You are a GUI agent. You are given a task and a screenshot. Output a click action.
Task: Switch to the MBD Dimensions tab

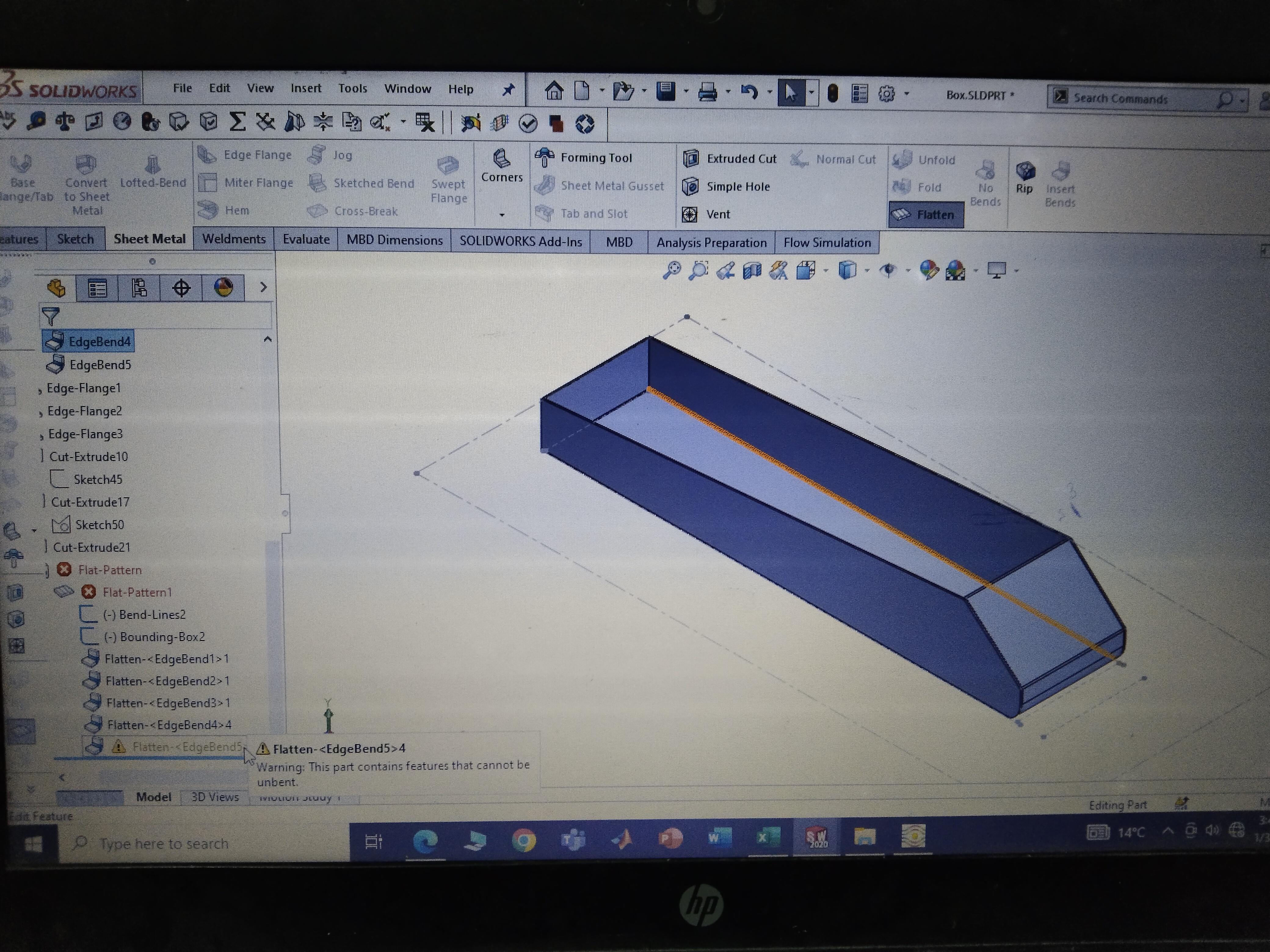coord(394,240)
